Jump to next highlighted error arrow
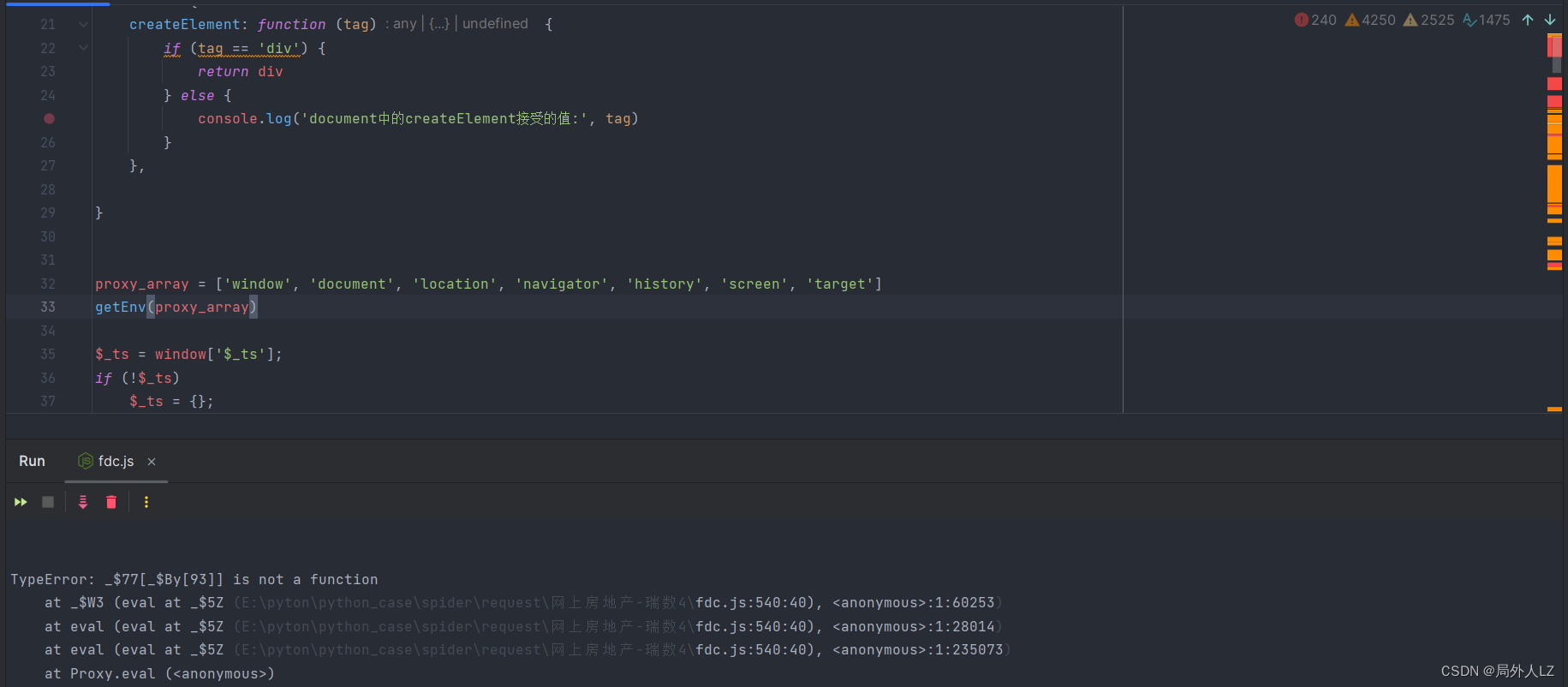The height and width of the screenshot is (687, 1568). (1550, 20)
